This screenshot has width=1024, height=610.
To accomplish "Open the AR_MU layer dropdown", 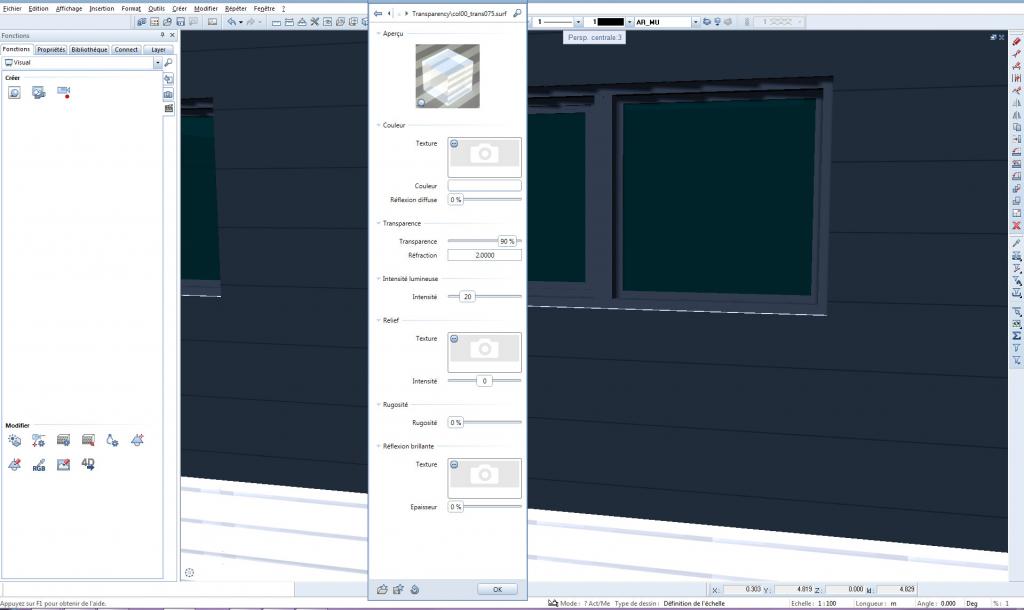I will point(695,22).
